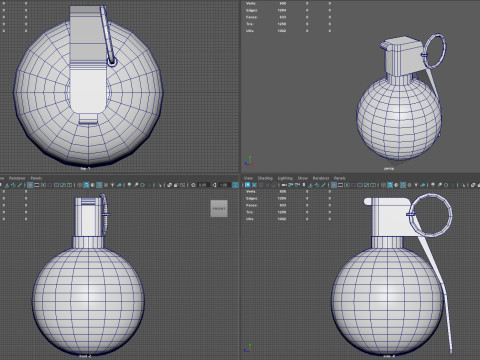Toggle View Transform in front view panel toolbar
This screenshot has width=480, height=360.
tap(235, 185)
